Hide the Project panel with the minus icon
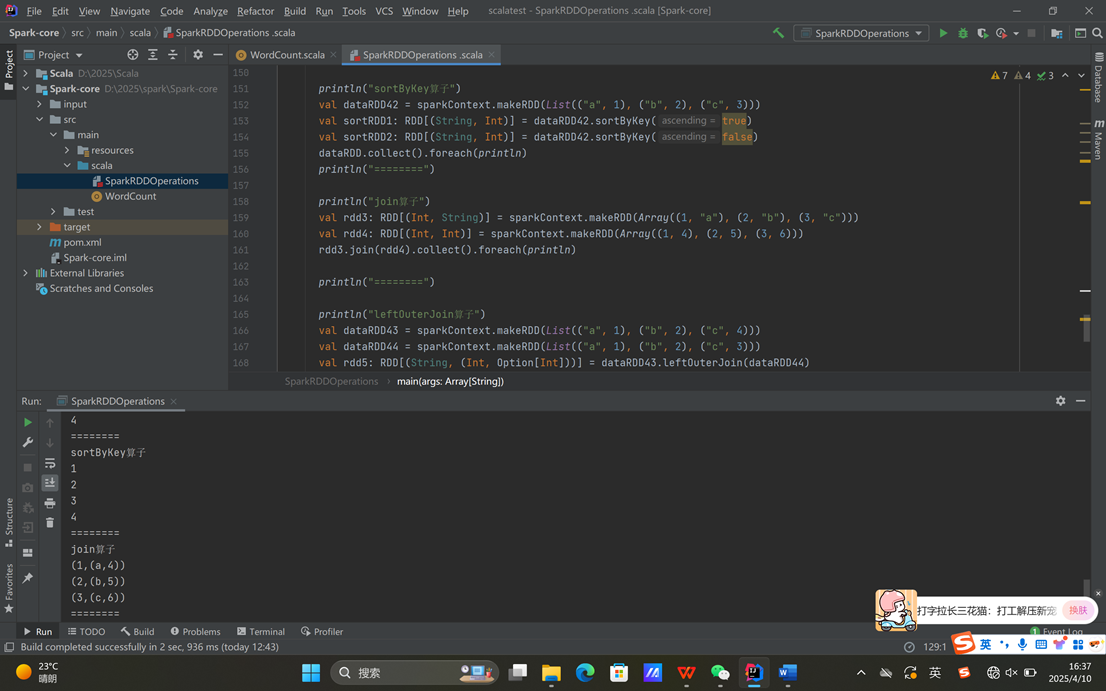This screenshot has height=691, width=1106. pos(218,54)
